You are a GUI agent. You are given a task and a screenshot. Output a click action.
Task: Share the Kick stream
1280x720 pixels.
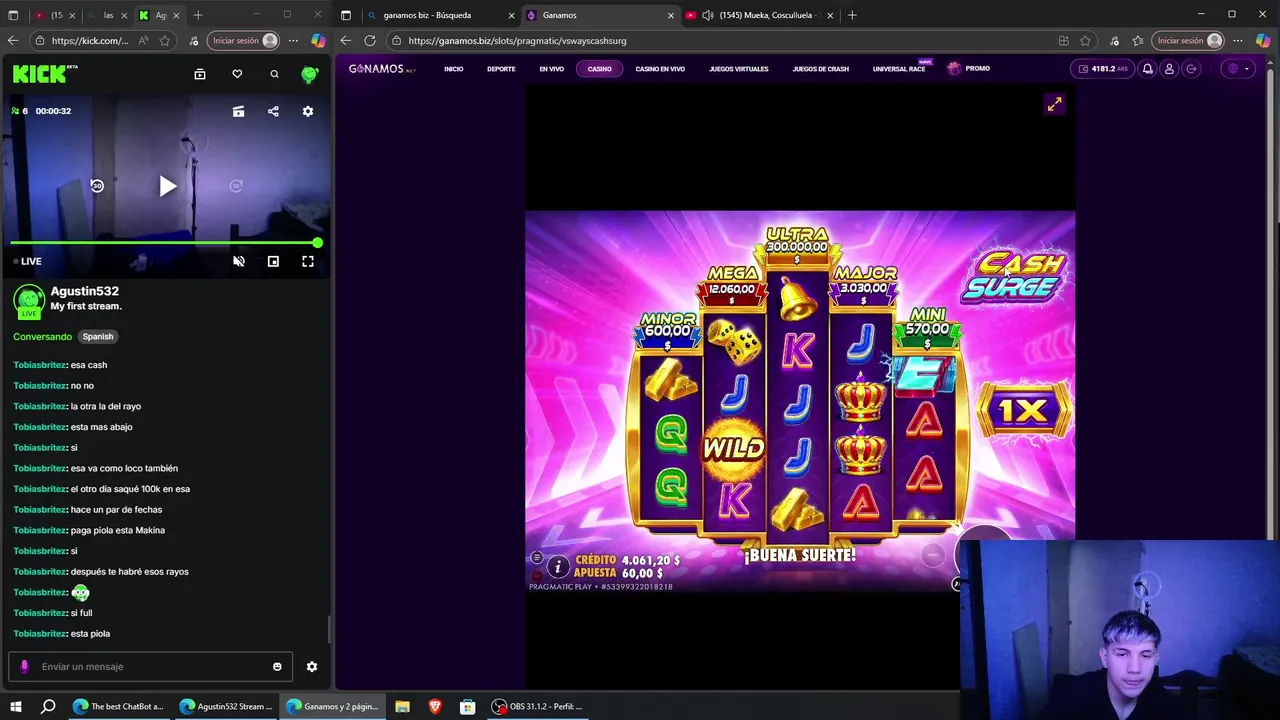coord(273,111)
